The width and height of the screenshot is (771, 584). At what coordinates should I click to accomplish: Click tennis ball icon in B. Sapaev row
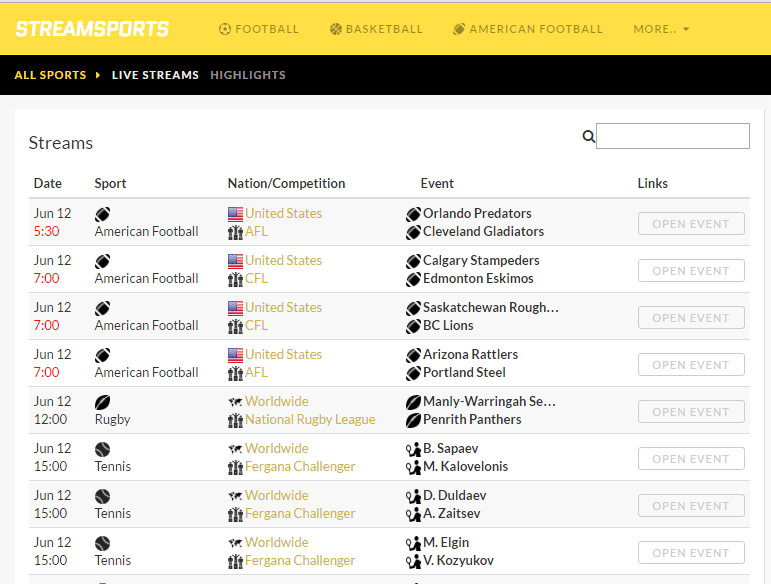pyautogui.click(x=102, y=449)
